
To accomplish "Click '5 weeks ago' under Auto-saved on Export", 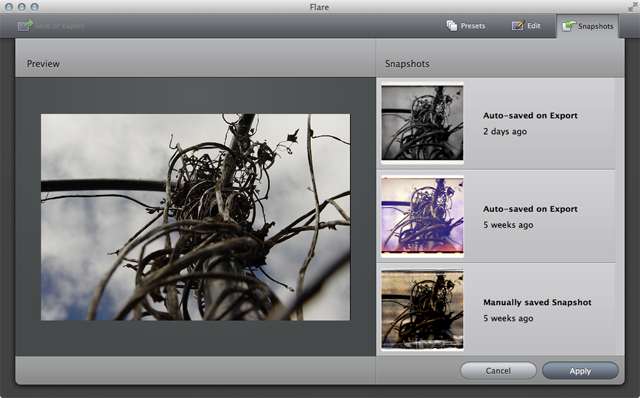I will click(x=508, y=225).
